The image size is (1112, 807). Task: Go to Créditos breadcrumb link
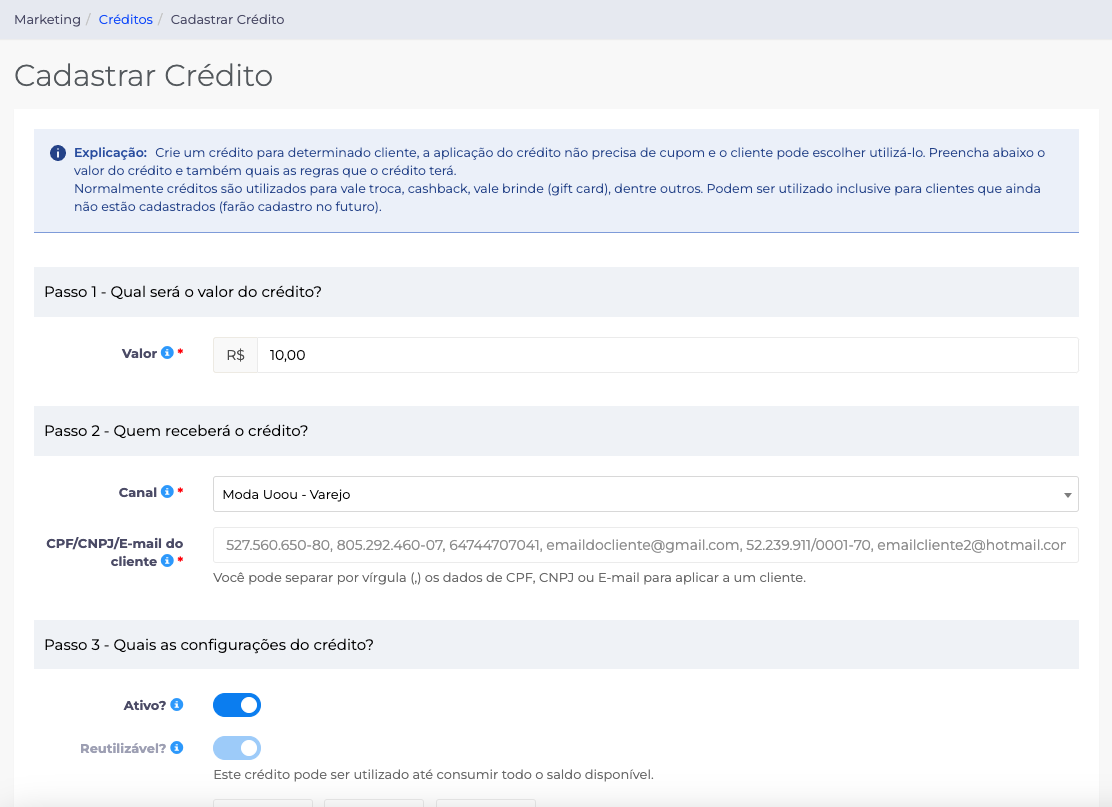[x=126, y=20]
